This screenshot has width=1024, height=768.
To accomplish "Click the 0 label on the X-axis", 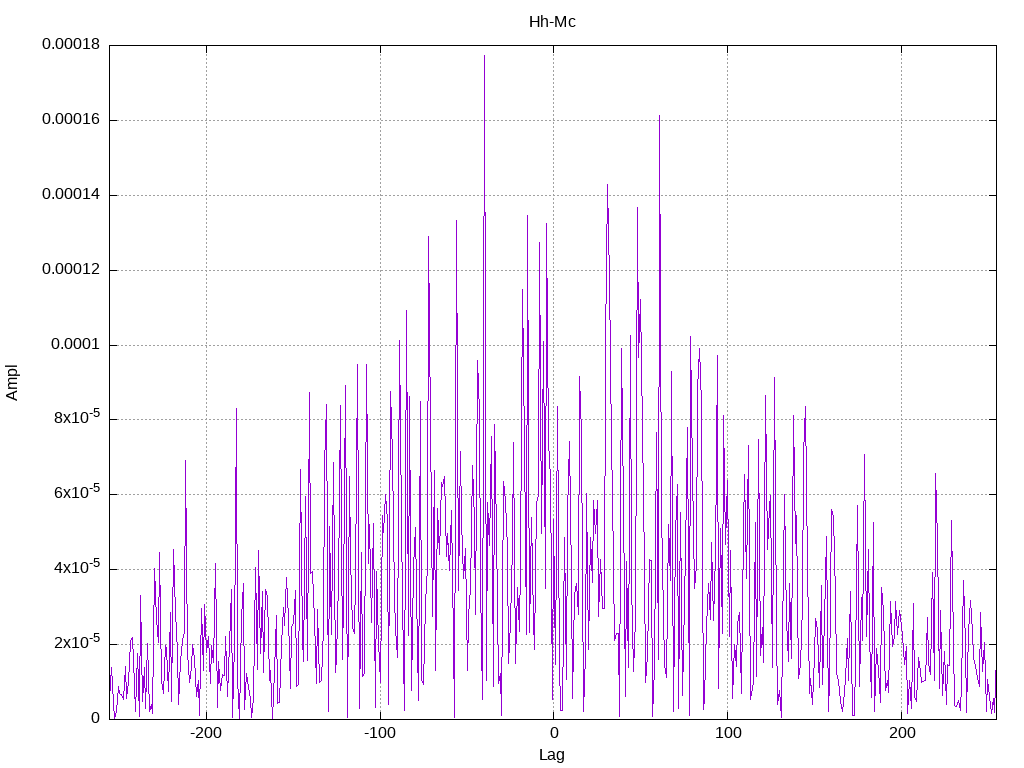I will 554,733.
